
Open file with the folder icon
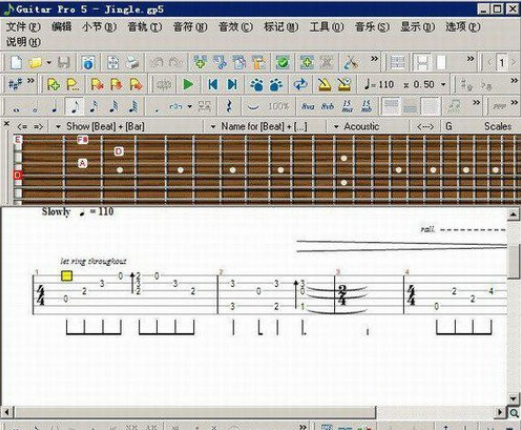[35, 63]
